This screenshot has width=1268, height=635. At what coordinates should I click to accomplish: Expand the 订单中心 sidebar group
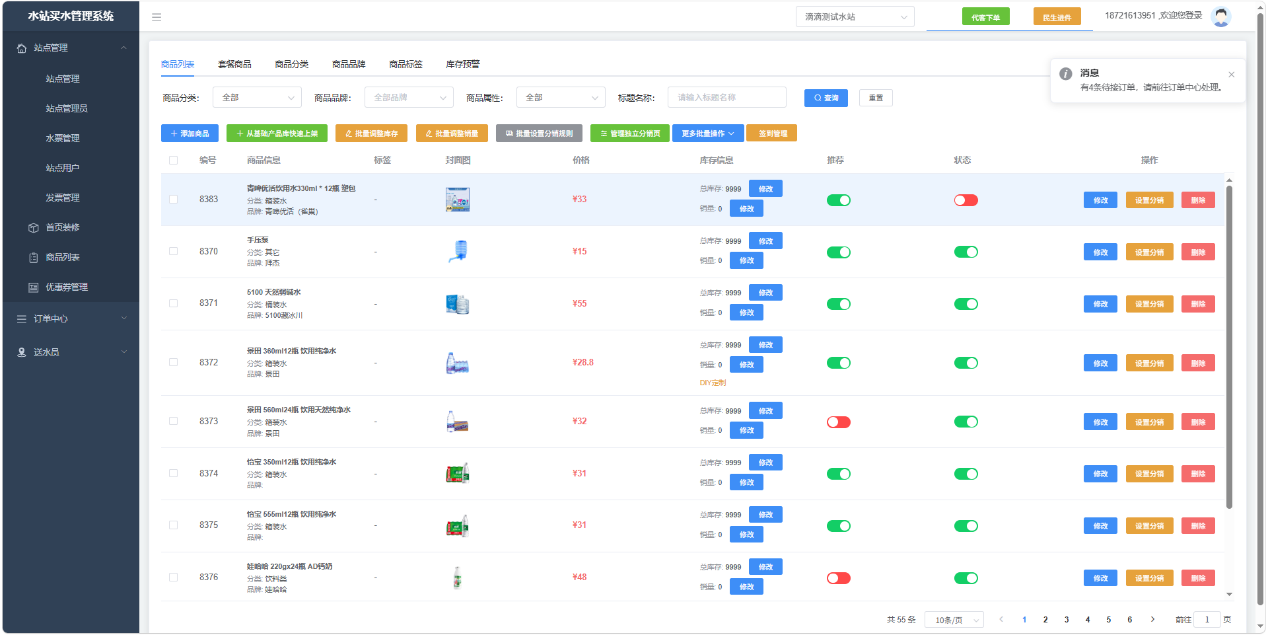(x=70, y=319)
